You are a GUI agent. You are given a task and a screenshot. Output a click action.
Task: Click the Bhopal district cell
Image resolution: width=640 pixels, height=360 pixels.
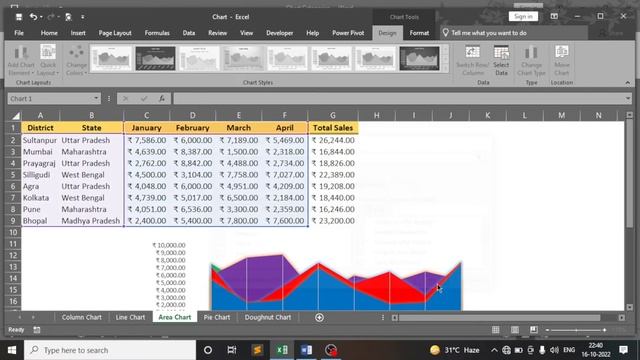[x=40, y=221]
